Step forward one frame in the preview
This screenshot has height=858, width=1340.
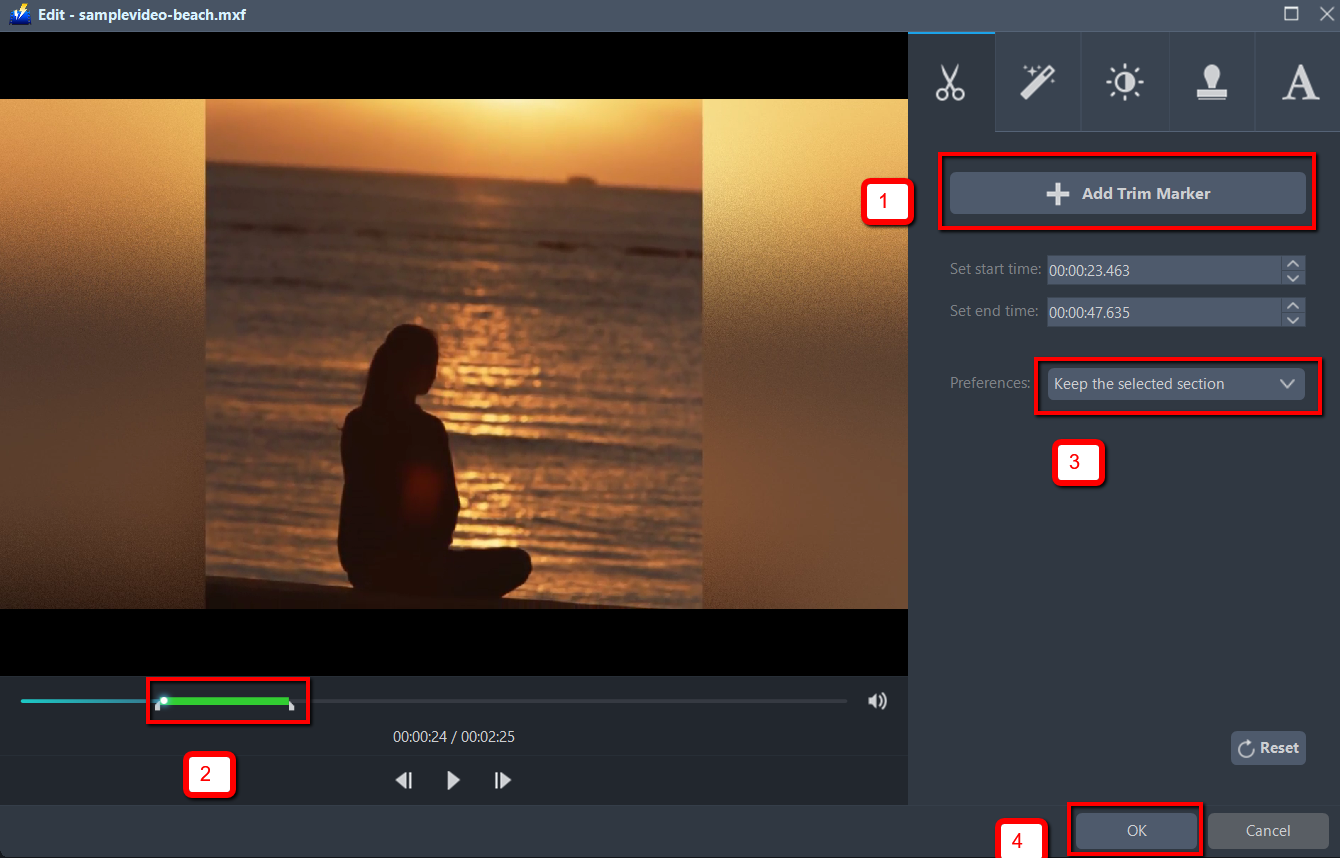(502, 780)
